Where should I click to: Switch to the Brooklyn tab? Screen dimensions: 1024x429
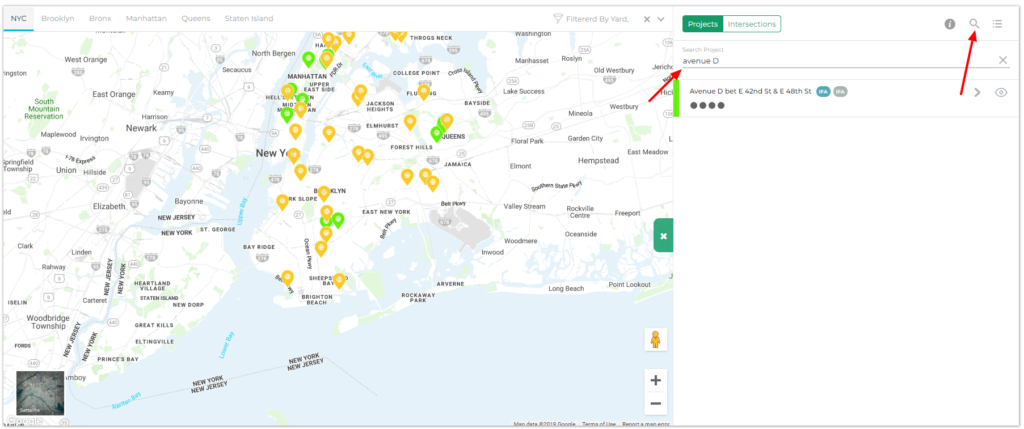click(58, 19)
